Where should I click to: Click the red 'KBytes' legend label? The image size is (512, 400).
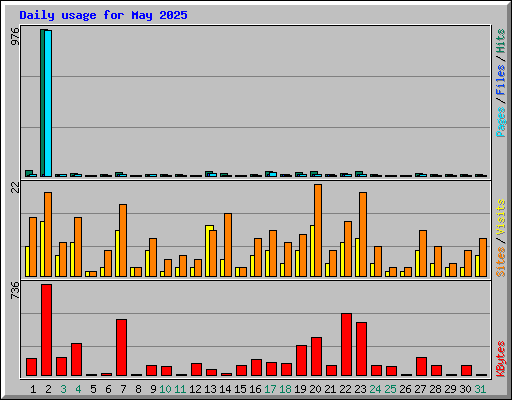[501, 359]
